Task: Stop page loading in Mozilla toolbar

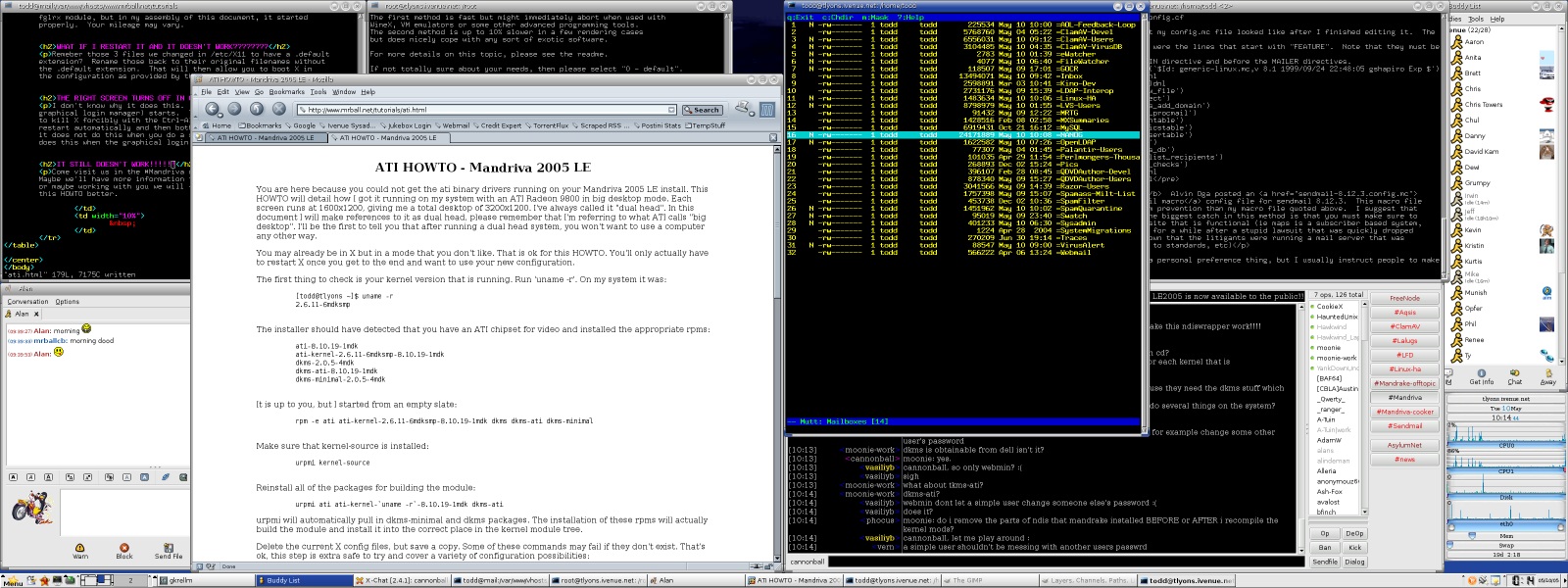Action: (x=279, y=109)
